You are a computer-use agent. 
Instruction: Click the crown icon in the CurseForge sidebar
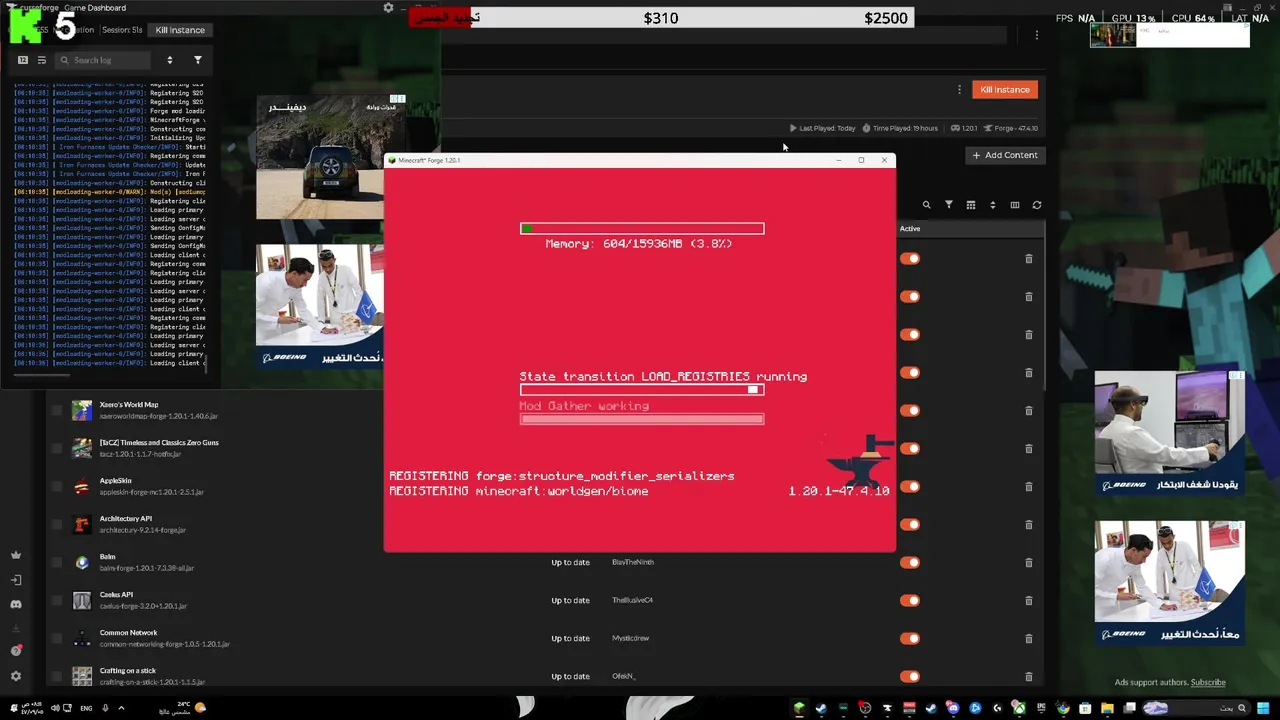point(16,555)
